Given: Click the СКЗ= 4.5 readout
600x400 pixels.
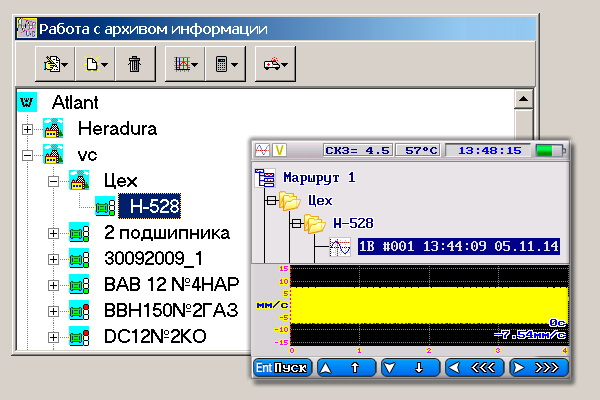Looking at the screenshot, I should point(357,150).
